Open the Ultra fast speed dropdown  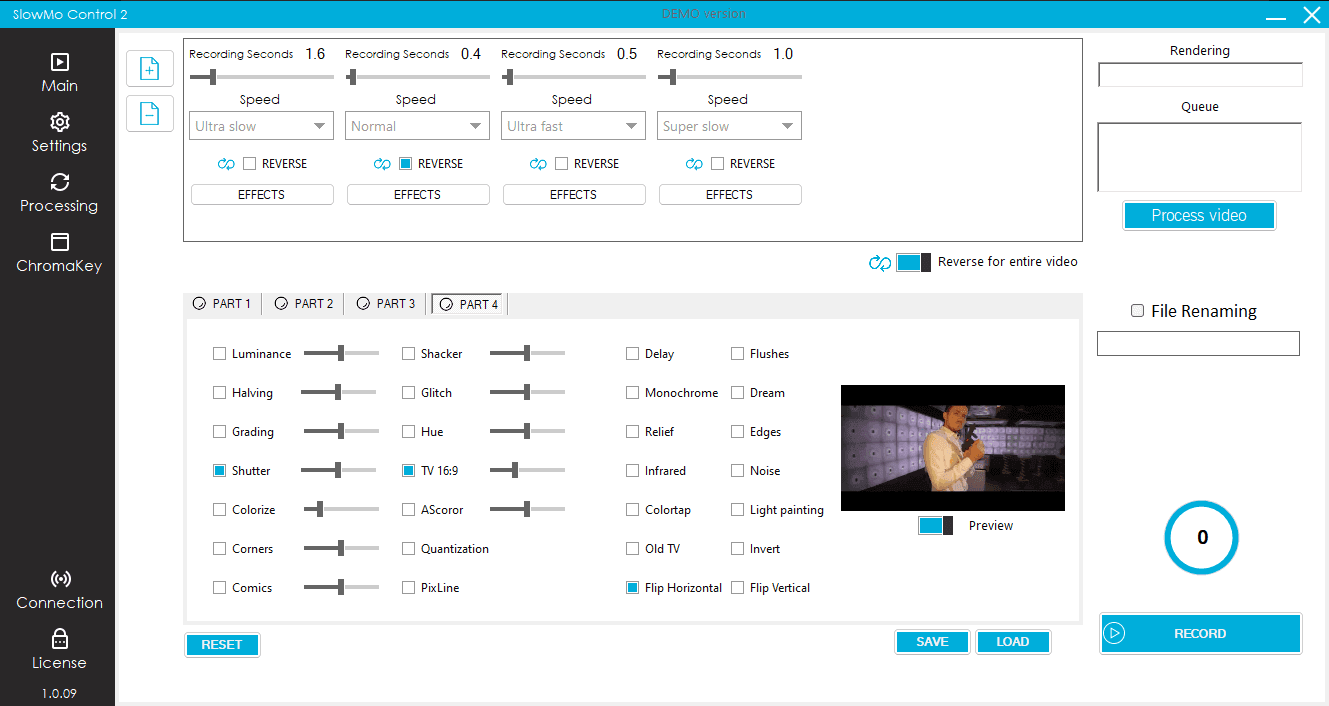[574, 126]
